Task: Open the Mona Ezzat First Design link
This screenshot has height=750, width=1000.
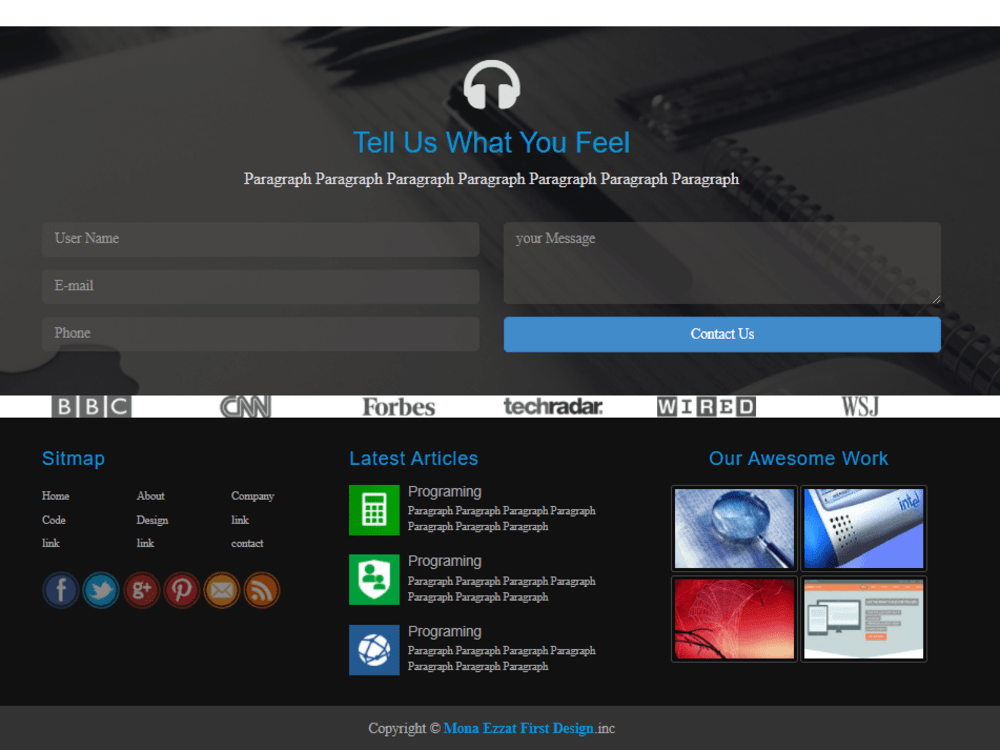Action: pos(521,728)
